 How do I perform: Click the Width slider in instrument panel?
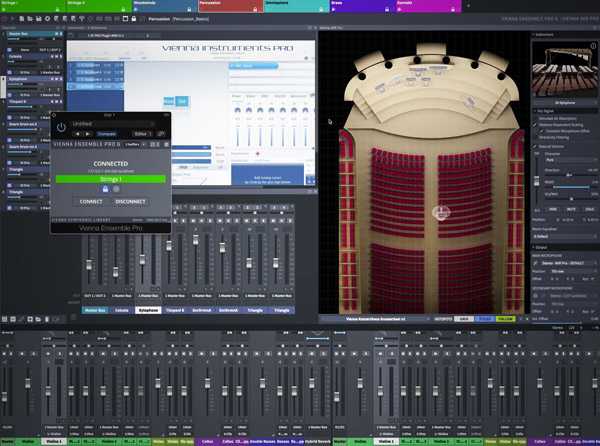click(x=571, y=187)
